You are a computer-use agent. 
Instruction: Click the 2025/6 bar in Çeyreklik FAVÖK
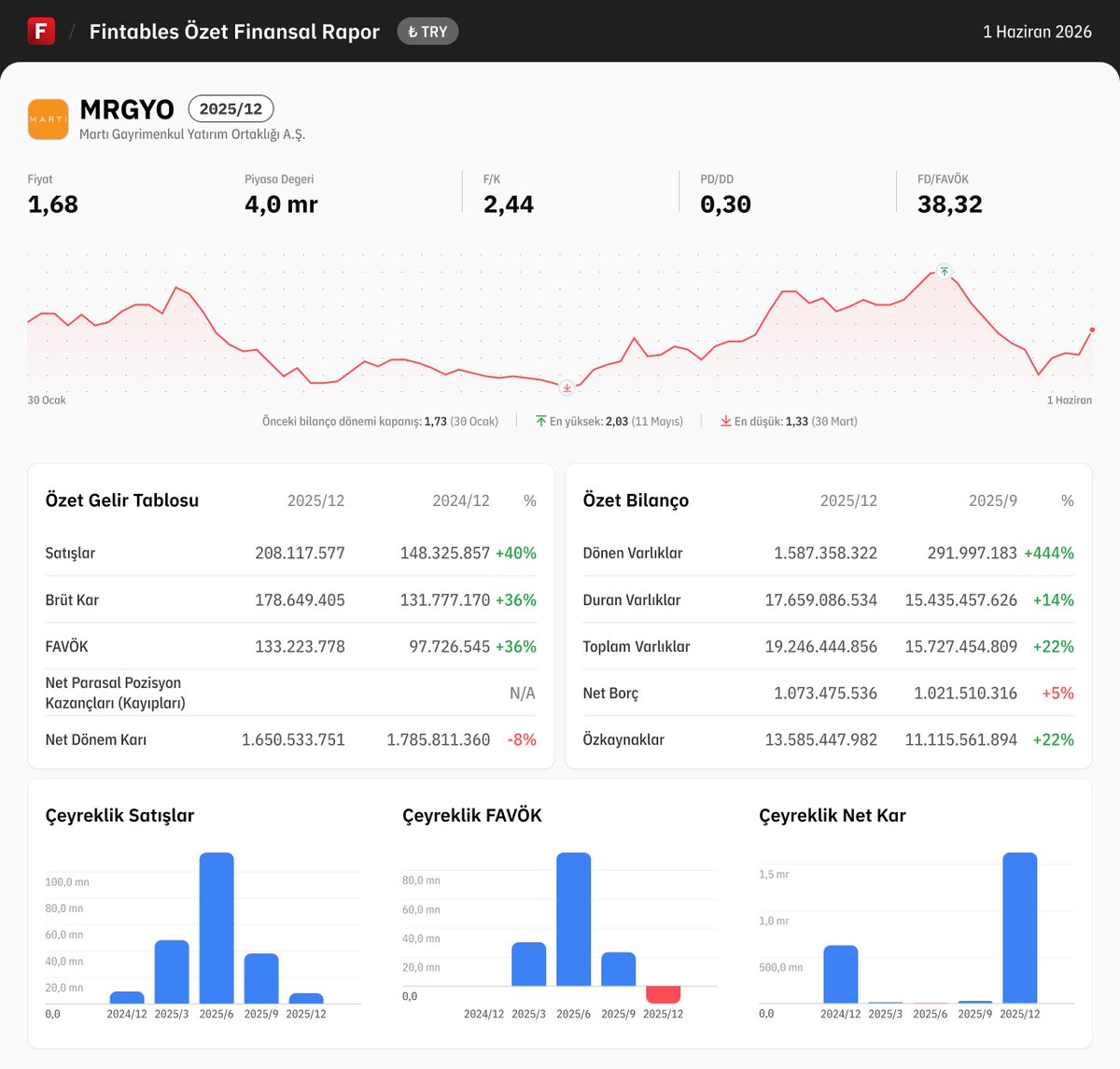(574, 919)
